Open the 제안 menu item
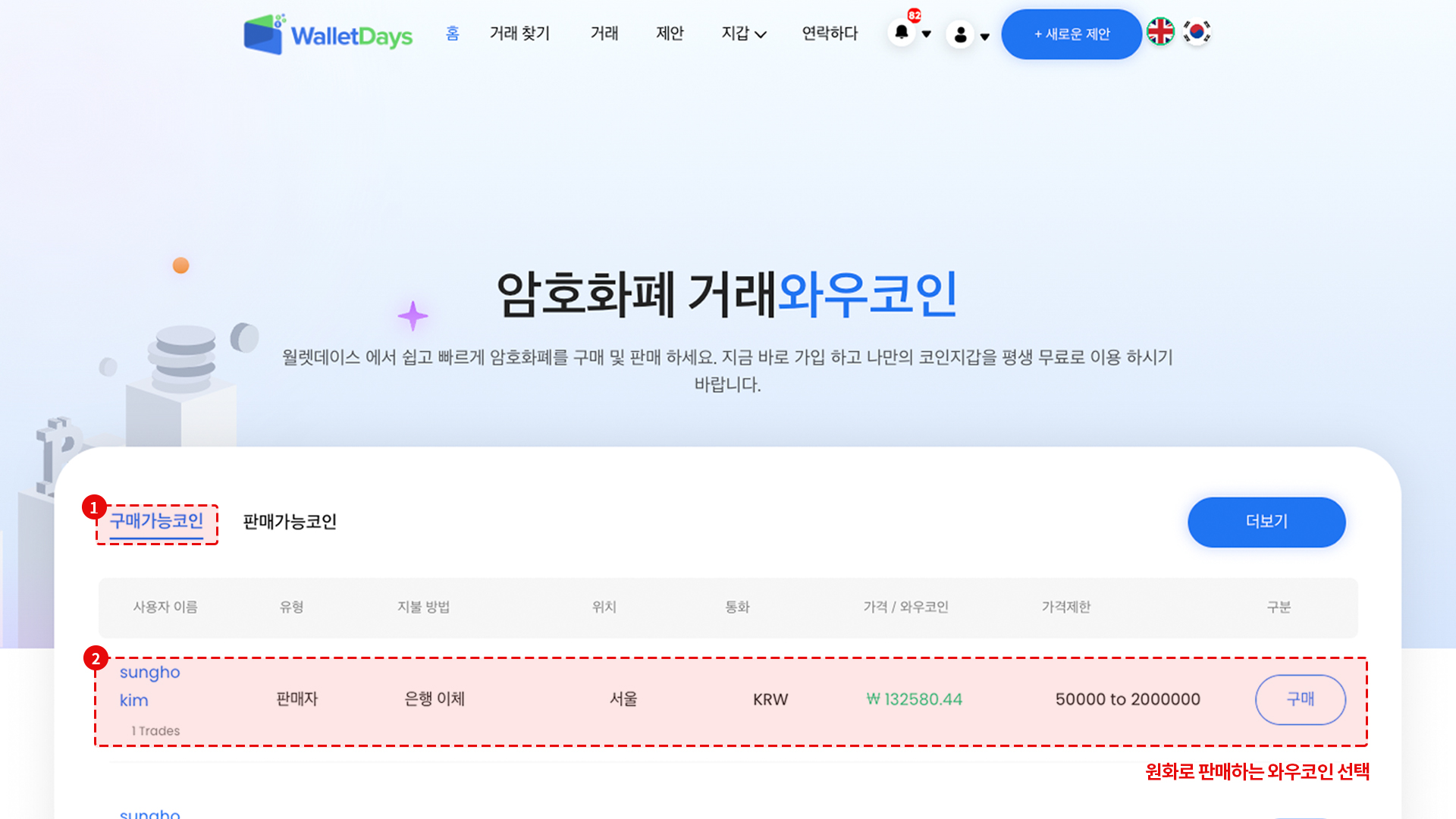1456x819 pixels. pos(670,33)
